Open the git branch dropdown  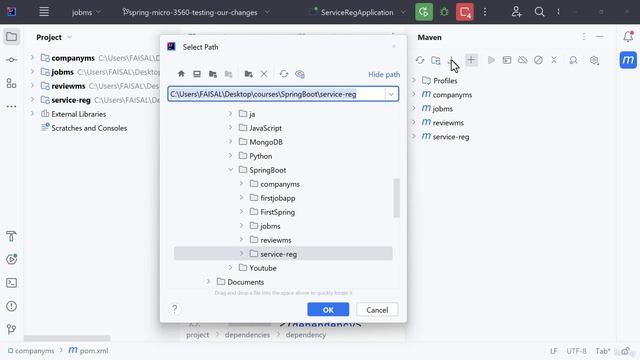(x=196, y=12)
